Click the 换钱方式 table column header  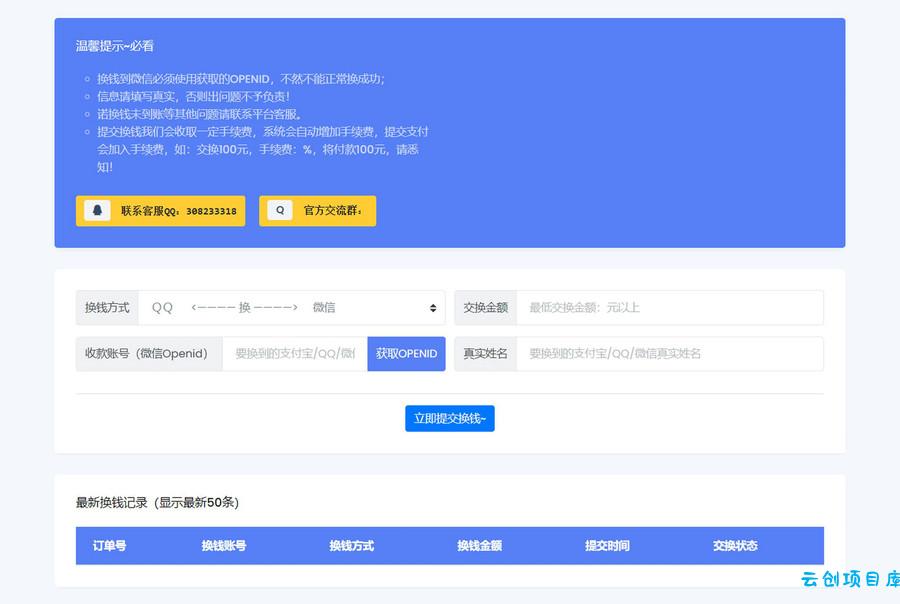point(351,545)
